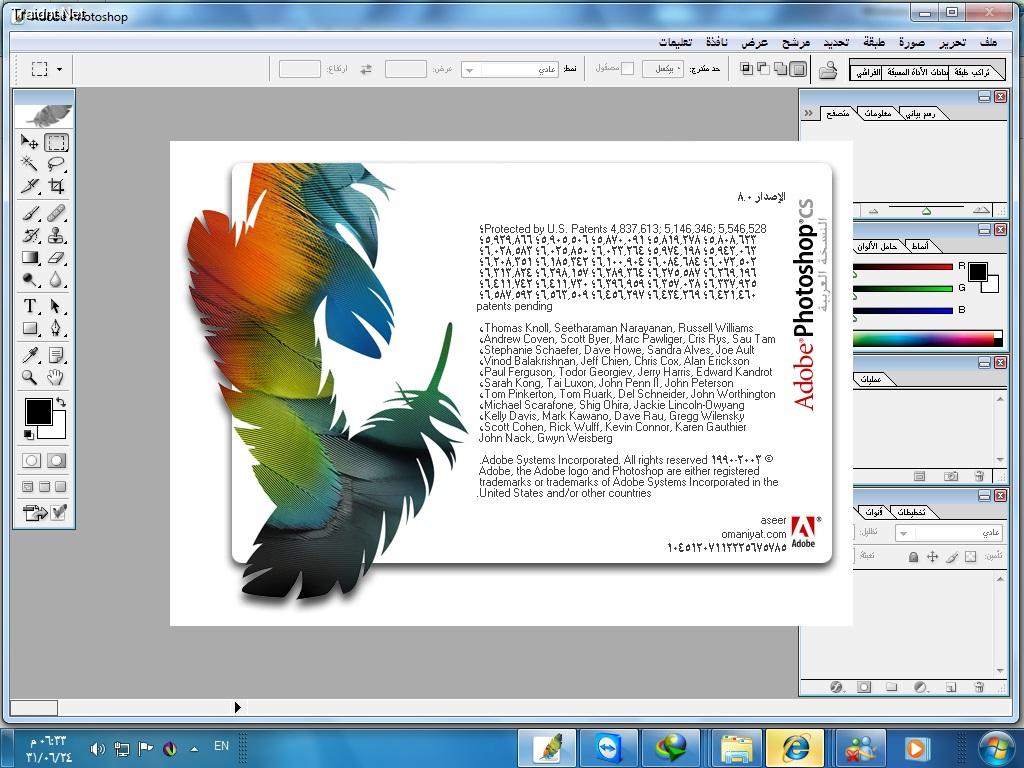
Task: Open the status bar info arrow menu
Action: click(238, 707)
